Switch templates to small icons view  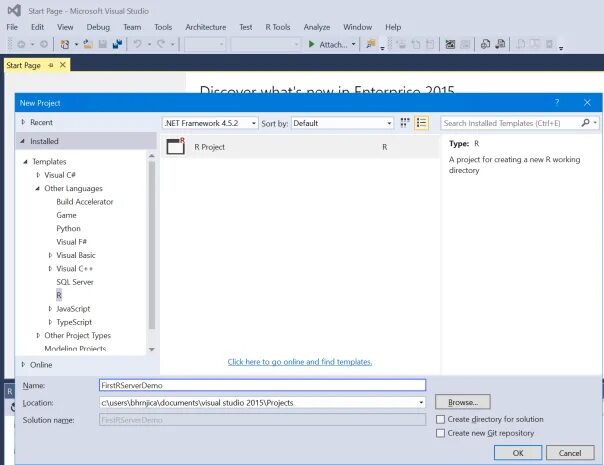[x=405, y=123]
